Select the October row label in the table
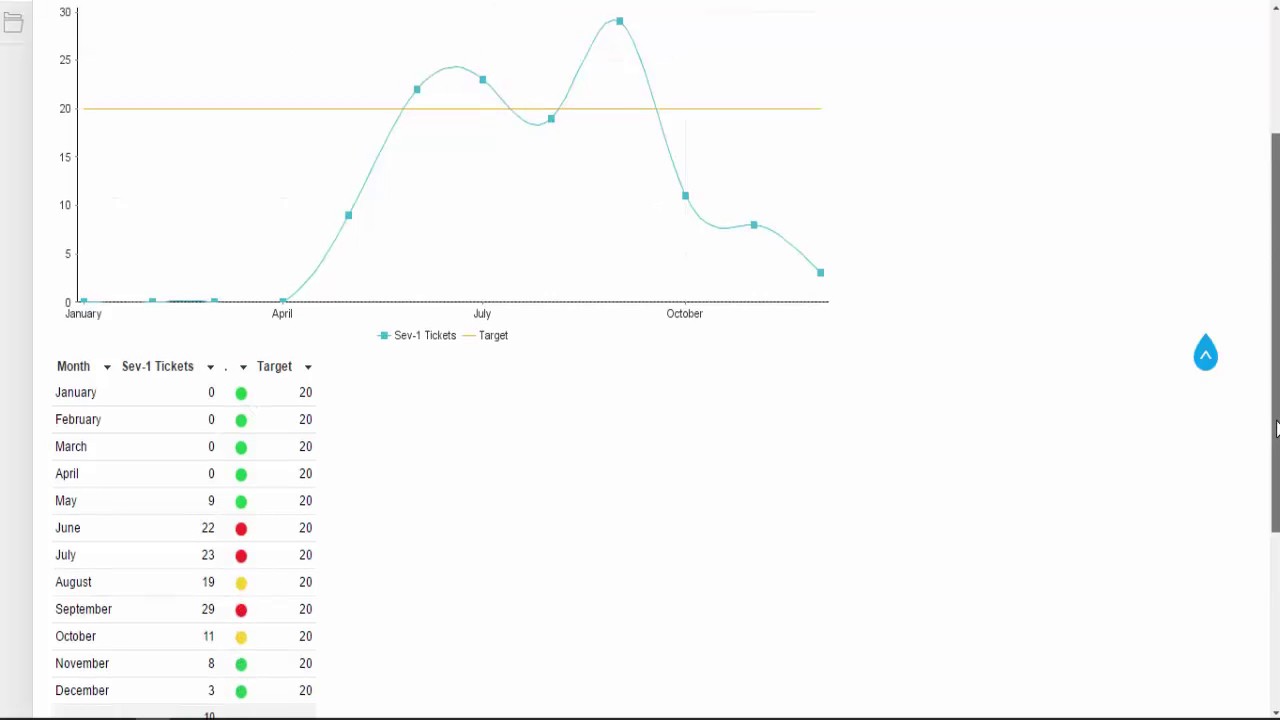Viewport: 1280px width, 720px height. (76, 635)
